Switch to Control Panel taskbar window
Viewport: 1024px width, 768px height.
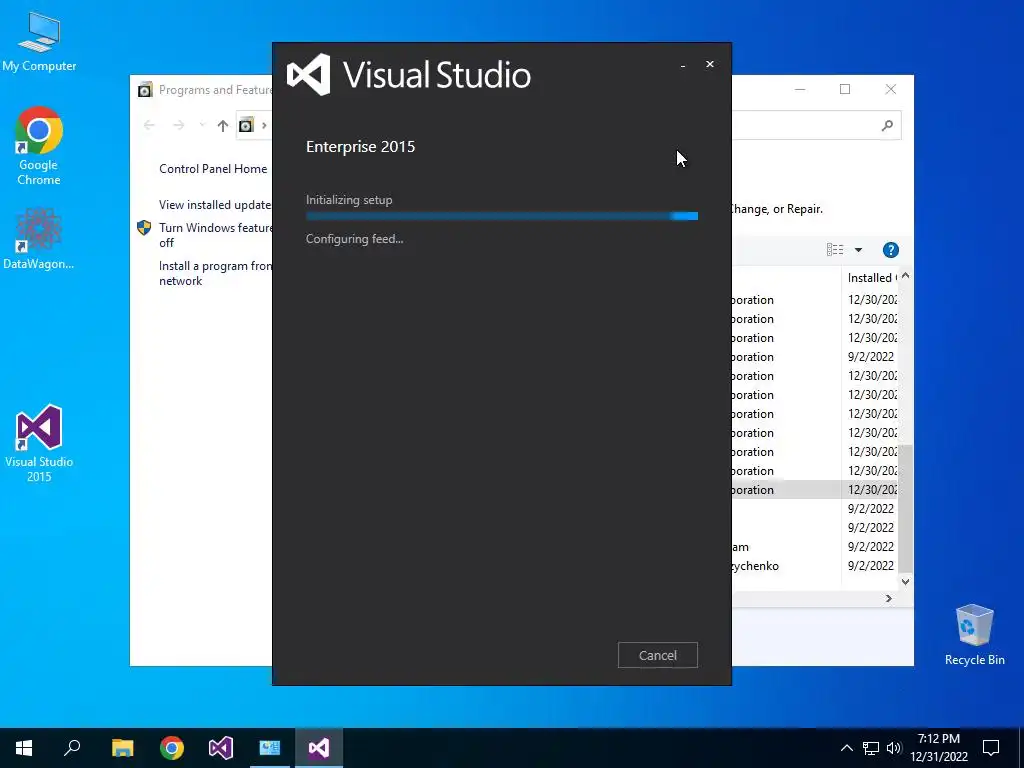pos(270,748)
